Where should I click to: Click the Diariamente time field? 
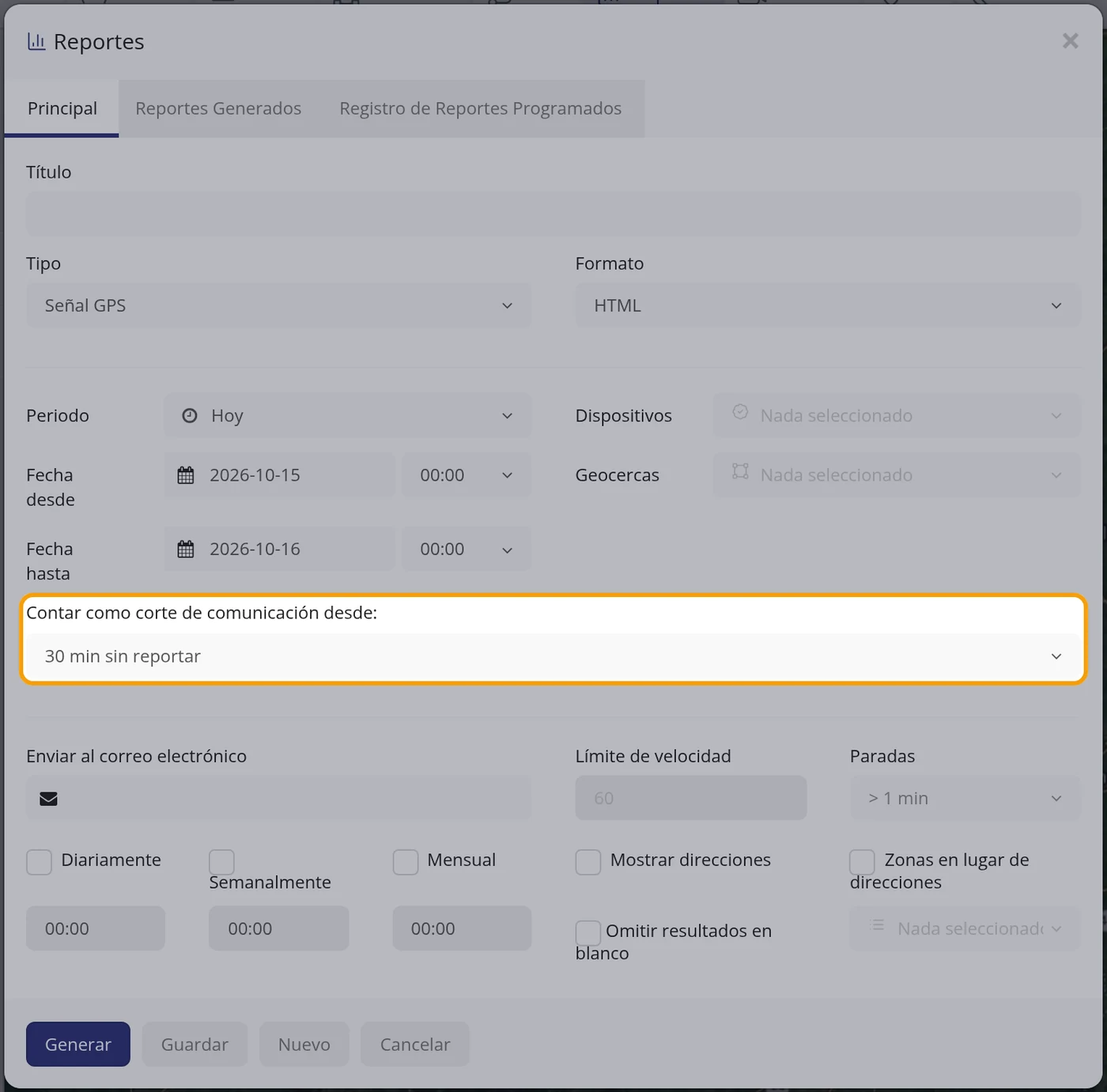(96, 928)
